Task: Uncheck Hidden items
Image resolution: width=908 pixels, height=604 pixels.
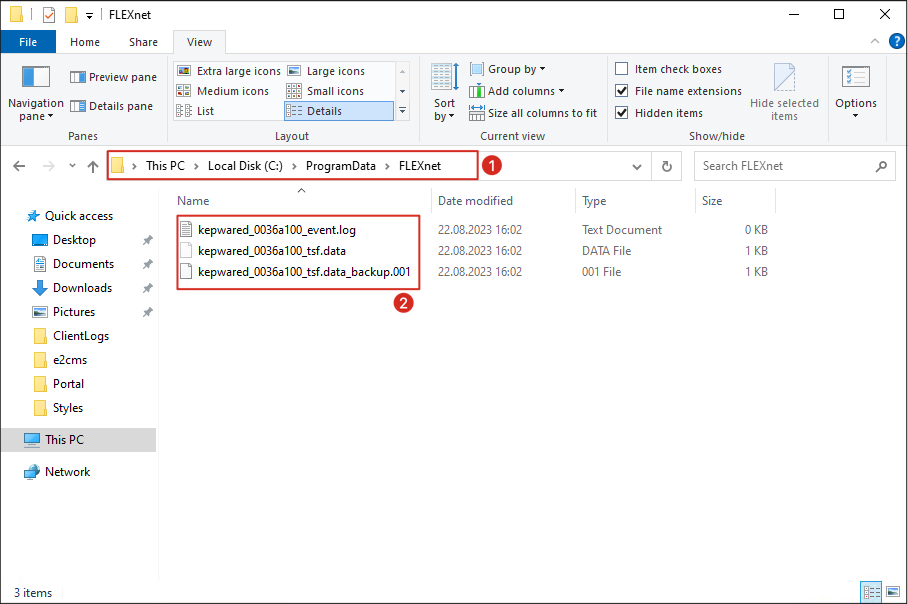Action: tap(621, 113)
